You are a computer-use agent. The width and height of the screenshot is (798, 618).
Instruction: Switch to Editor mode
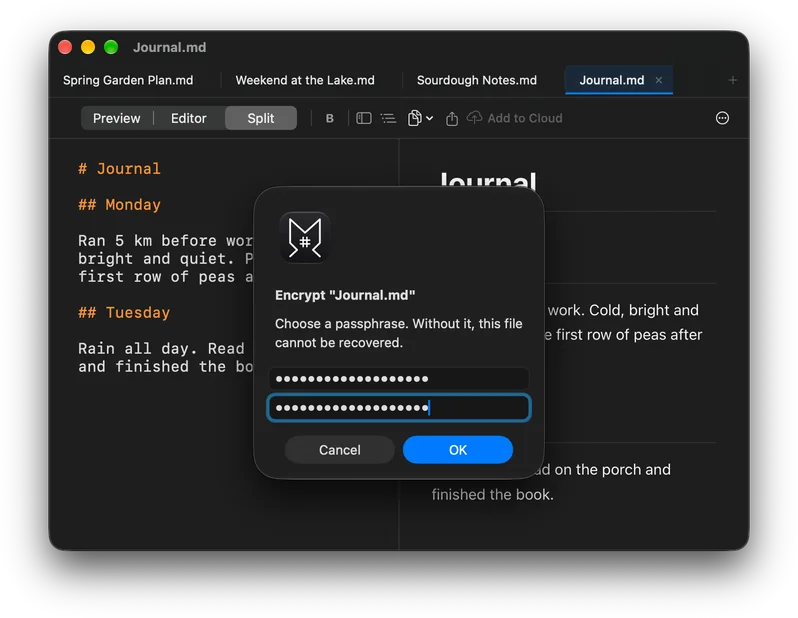(x=189, y=118)
